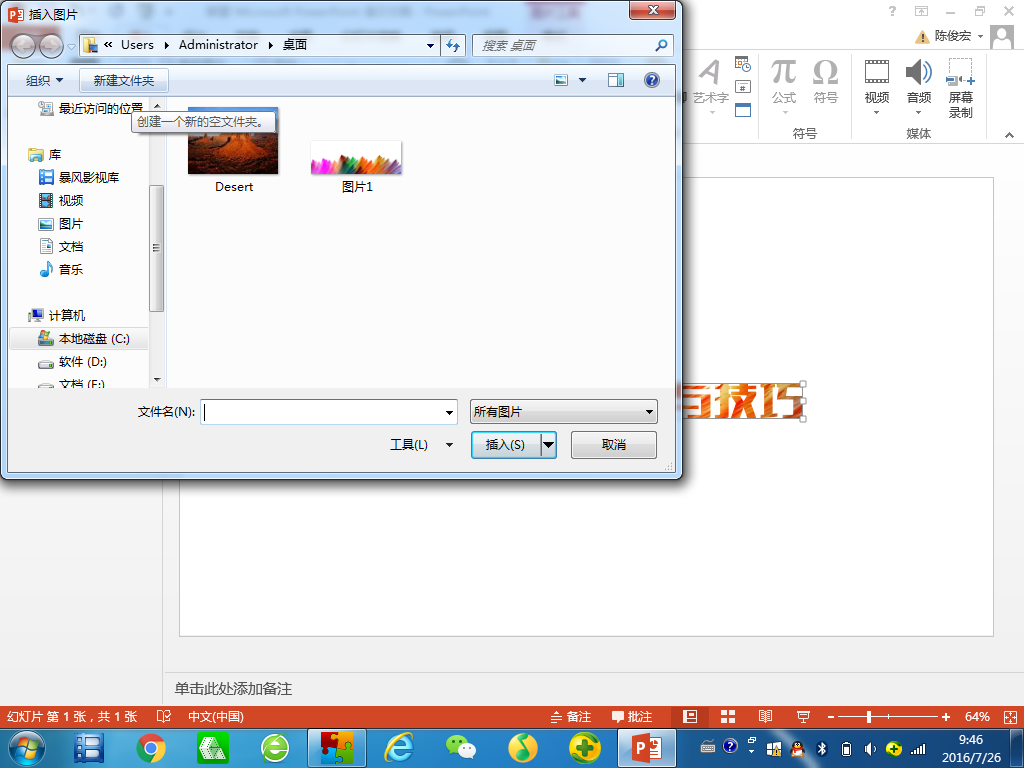
Task: Open WeChat from the taskbar
Action: click(x=460, y=748)
